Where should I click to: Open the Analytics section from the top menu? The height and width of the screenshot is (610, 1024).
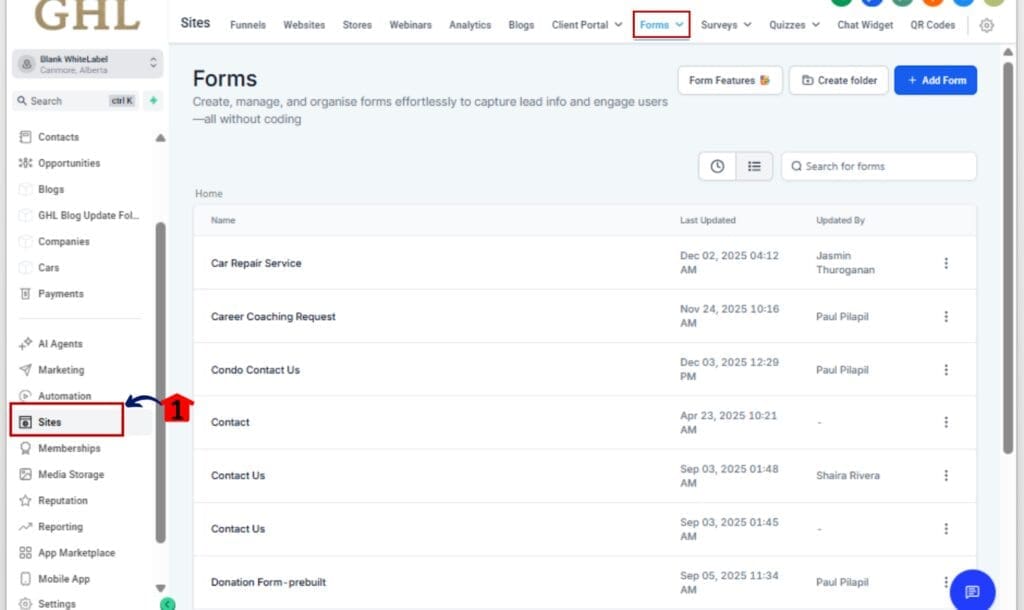tap(469, 24)
